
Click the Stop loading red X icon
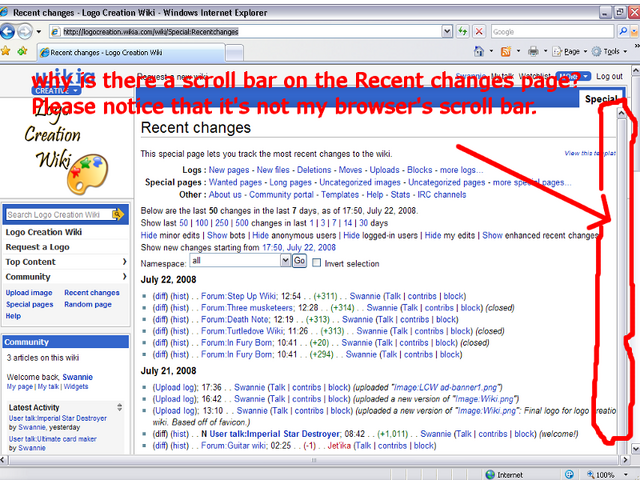479,31
